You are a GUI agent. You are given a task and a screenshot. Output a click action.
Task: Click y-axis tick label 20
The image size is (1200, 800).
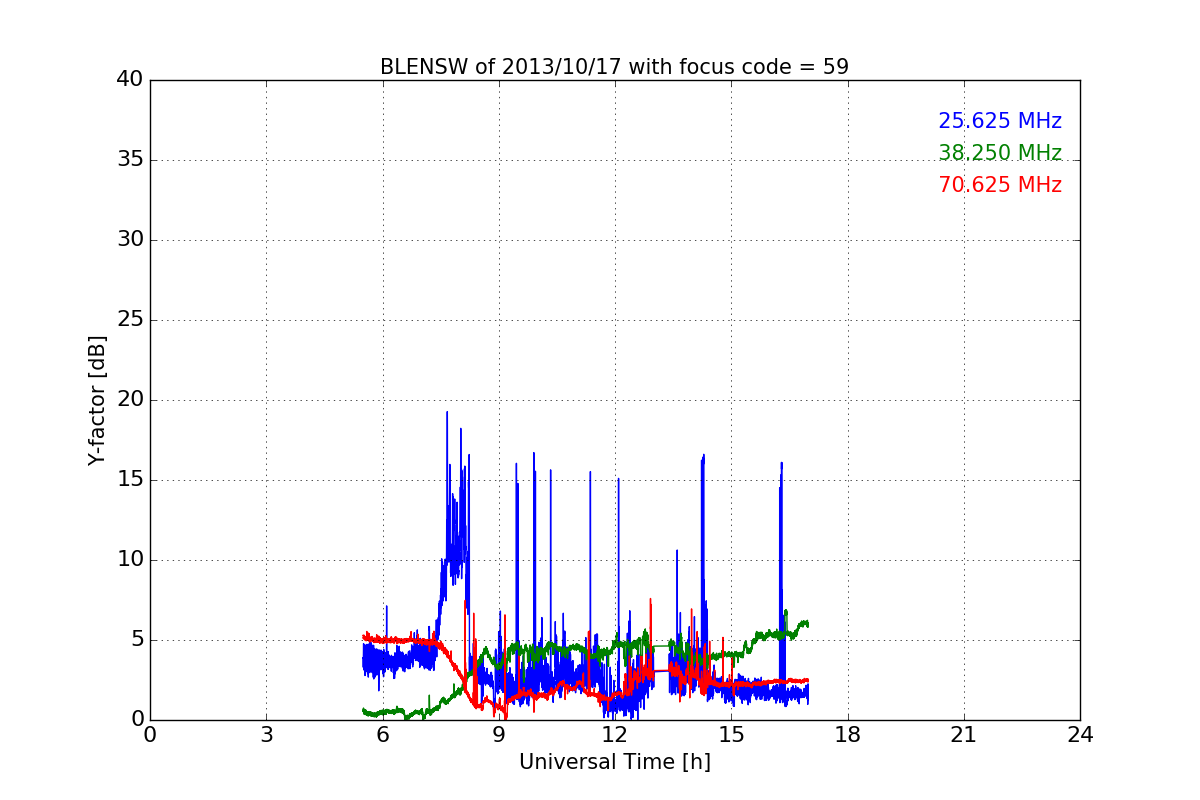(x=130, y=400)
